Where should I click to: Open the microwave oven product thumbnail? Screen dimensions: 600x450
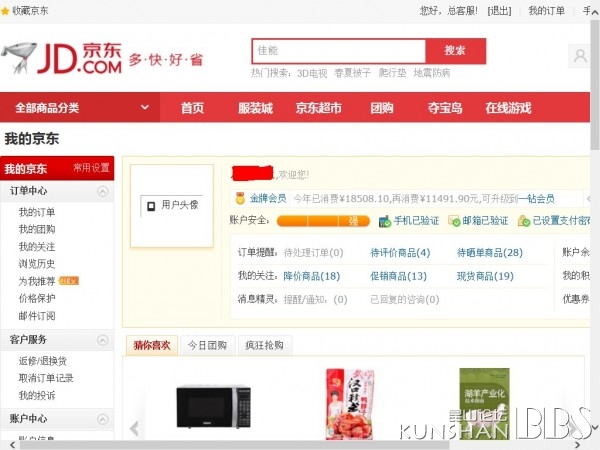(x=214, y=406)
